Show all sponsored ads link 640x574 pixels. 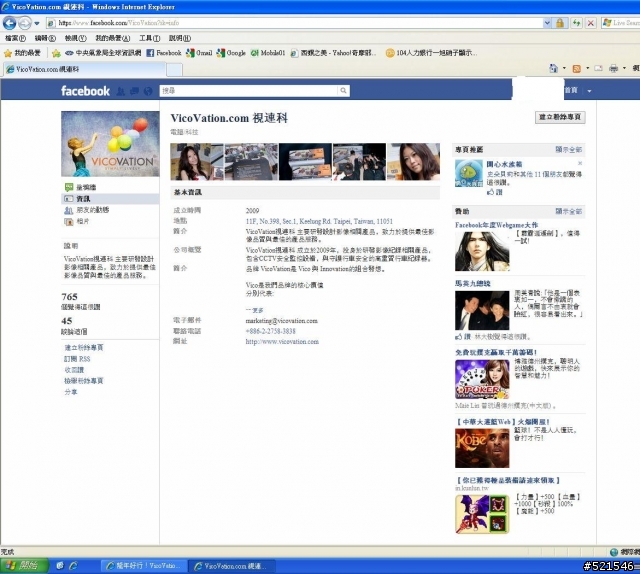pos(569,211)
